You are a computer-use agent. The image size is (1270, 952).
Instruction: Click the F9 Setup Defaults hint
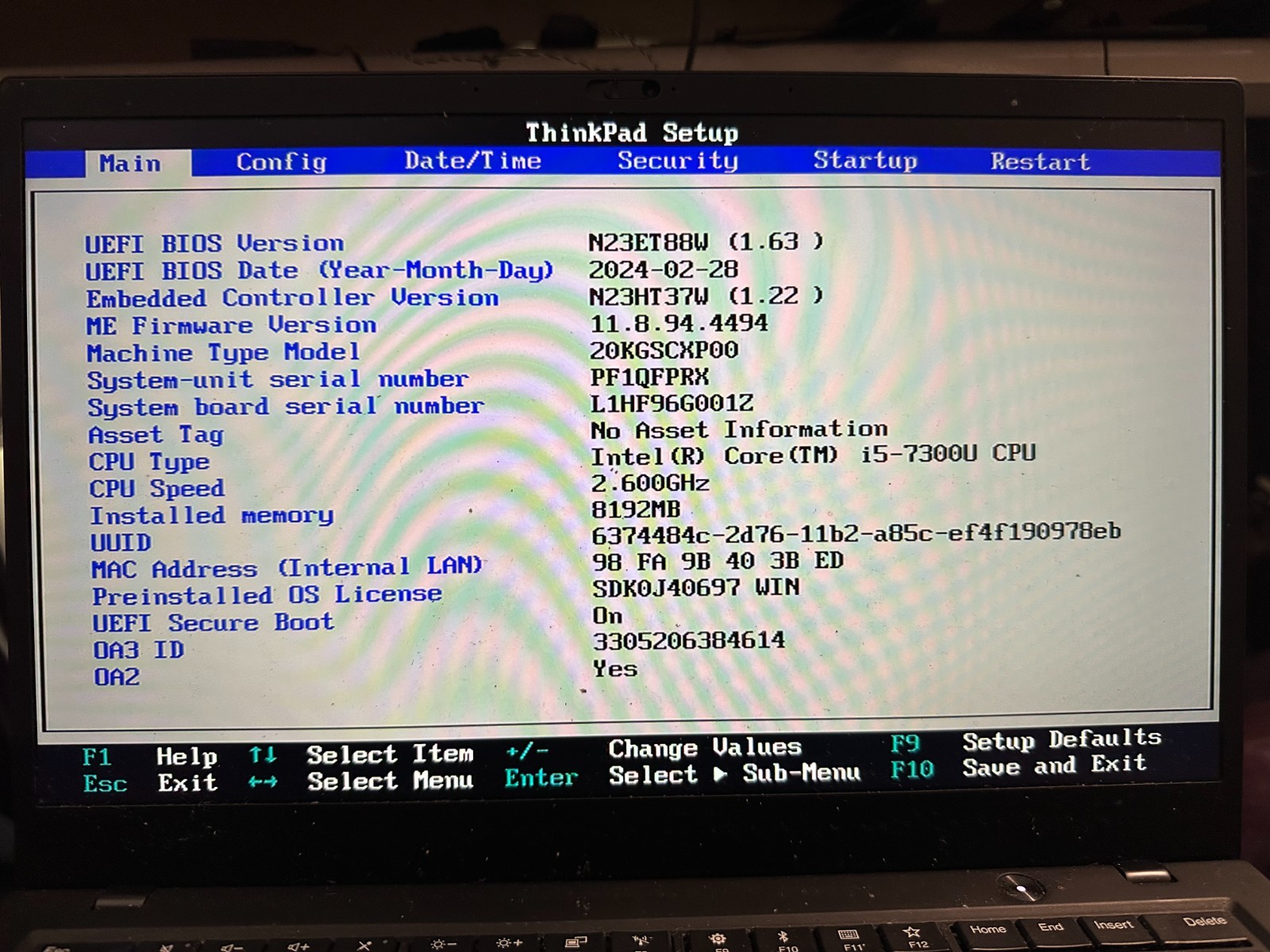[x=1026, y=741]
